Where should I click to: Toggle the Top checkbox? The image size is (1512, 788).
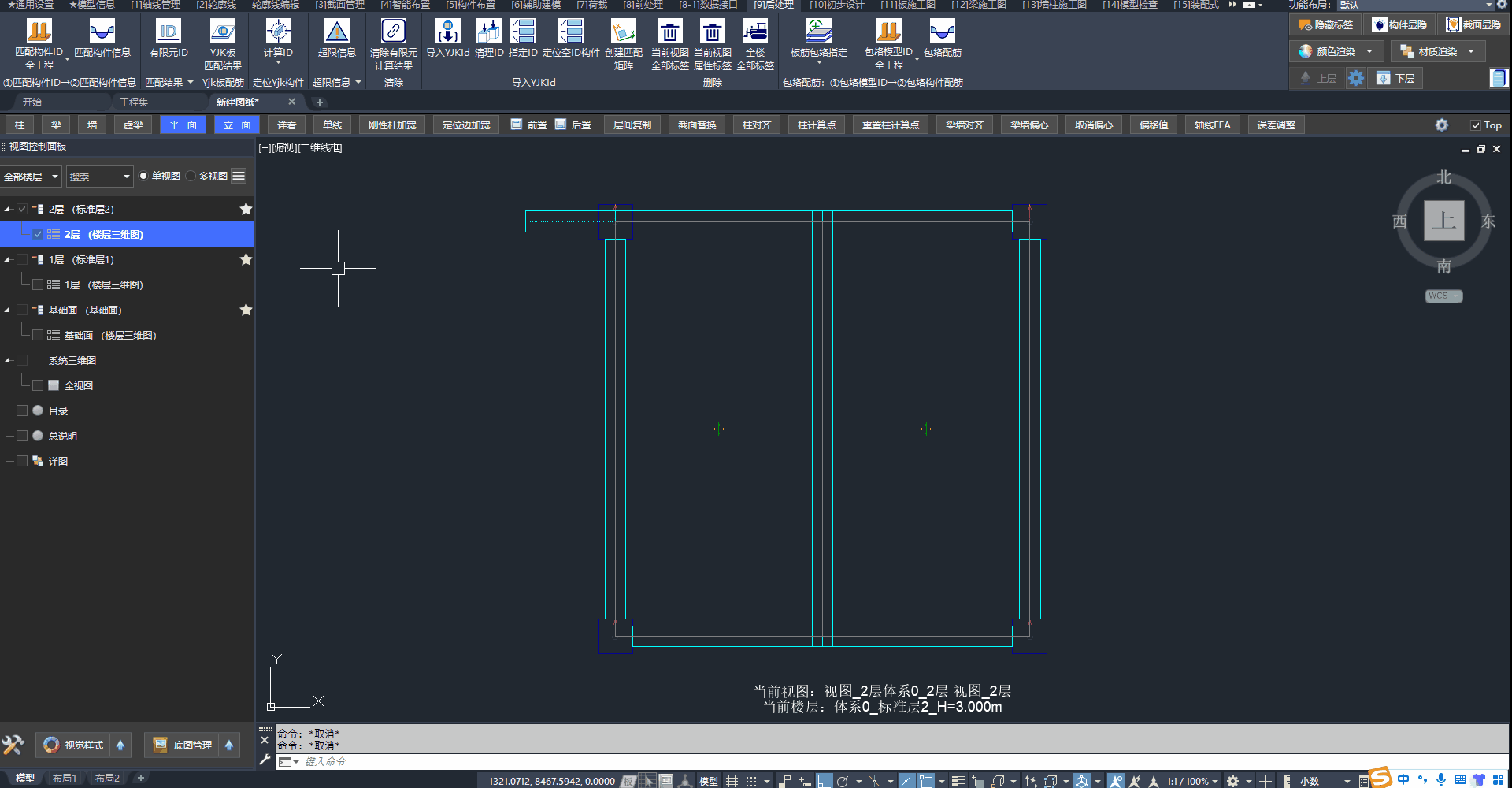(1476, 125)
